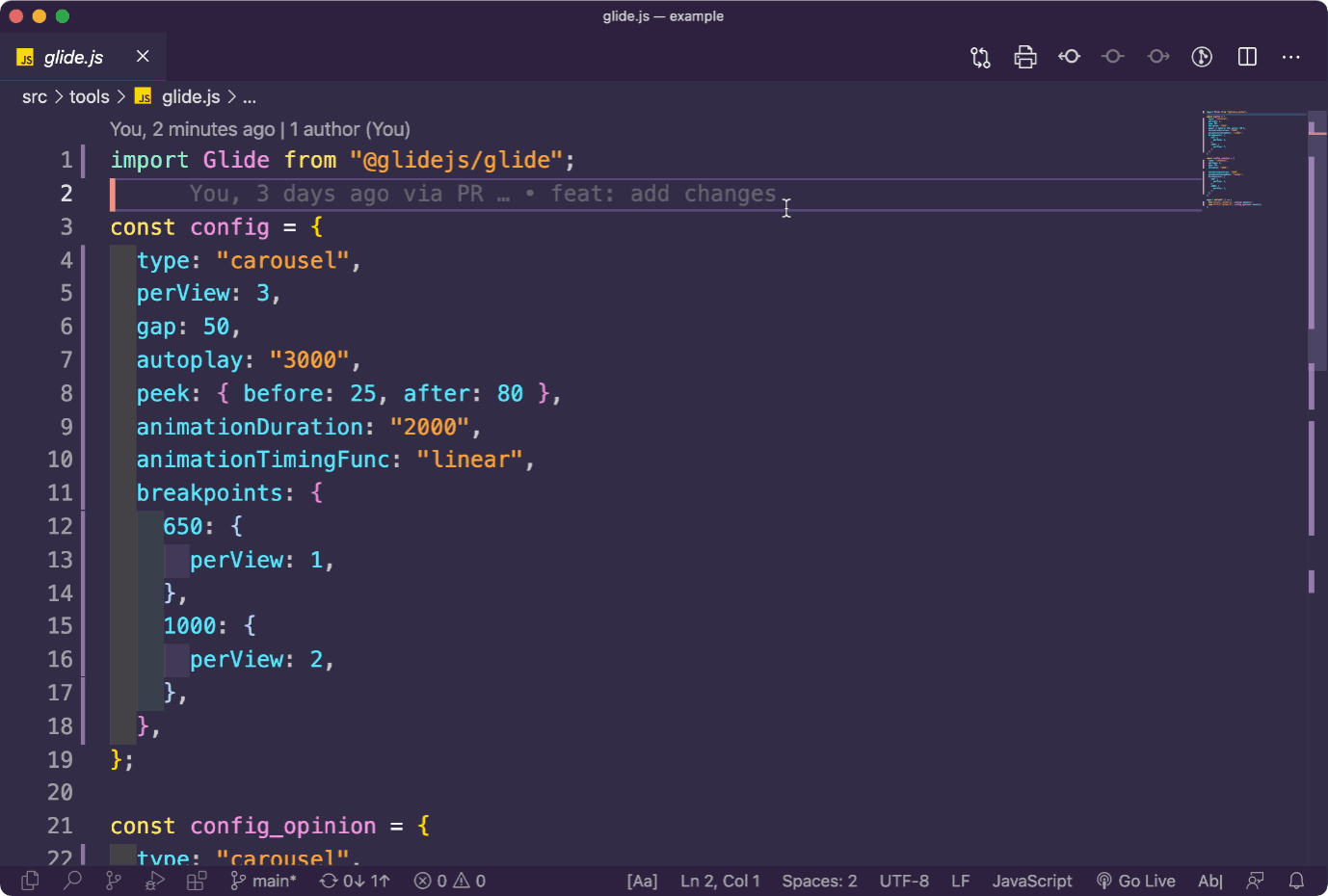Click 'config_opinion' variable on line 21

283,826
